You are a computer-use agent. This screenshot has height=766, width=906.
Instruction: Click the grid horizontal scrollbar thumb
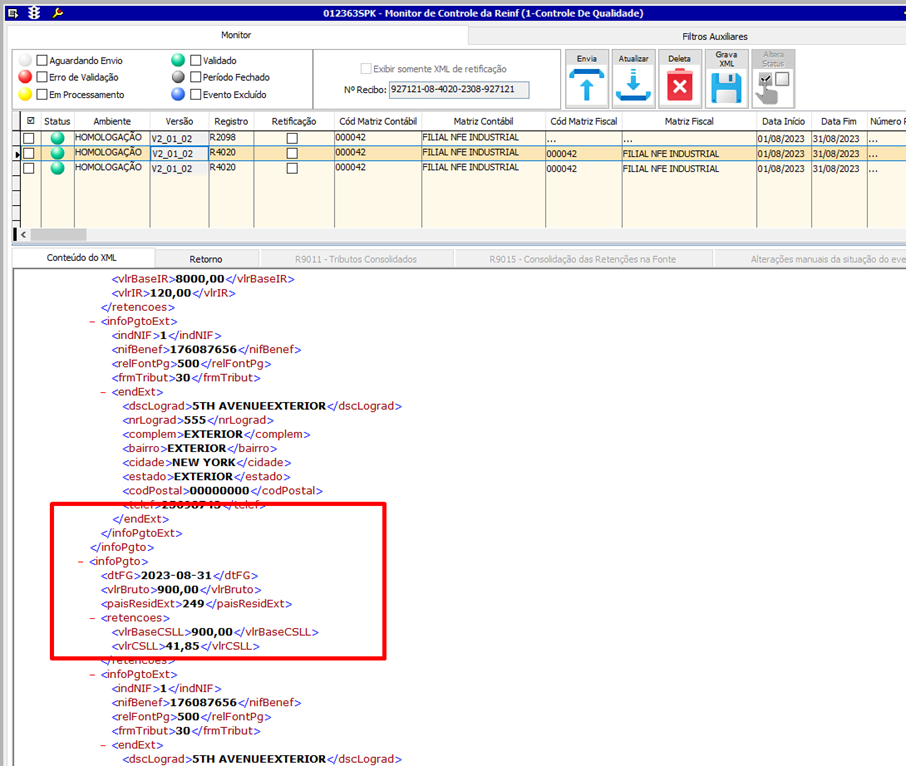click(58, 235)
